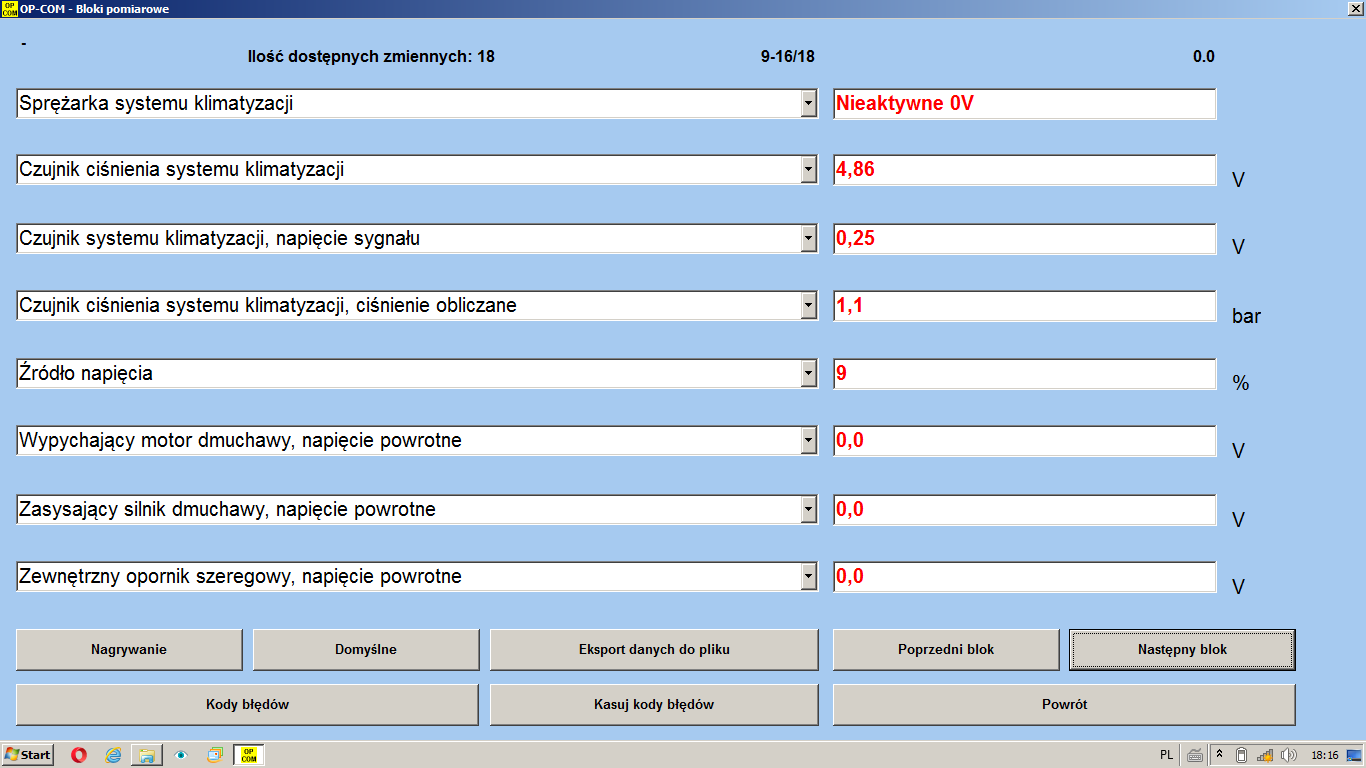This screenshot has width=1366, height=768.
Task: Click the Nagrywanie button
Action: pos(129,649)
